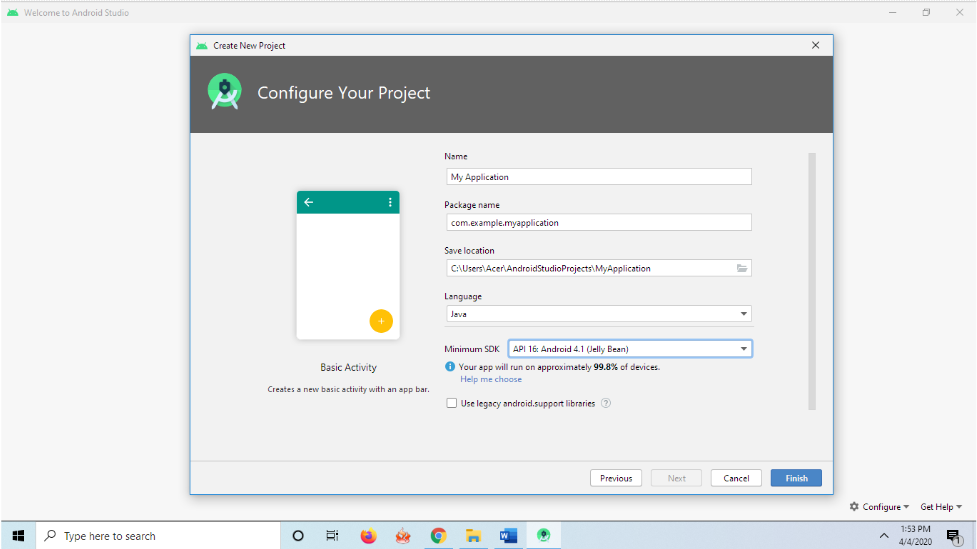Open Firefox from the taskbar
This screenshot has width=977, height=549.
[368, 536]
